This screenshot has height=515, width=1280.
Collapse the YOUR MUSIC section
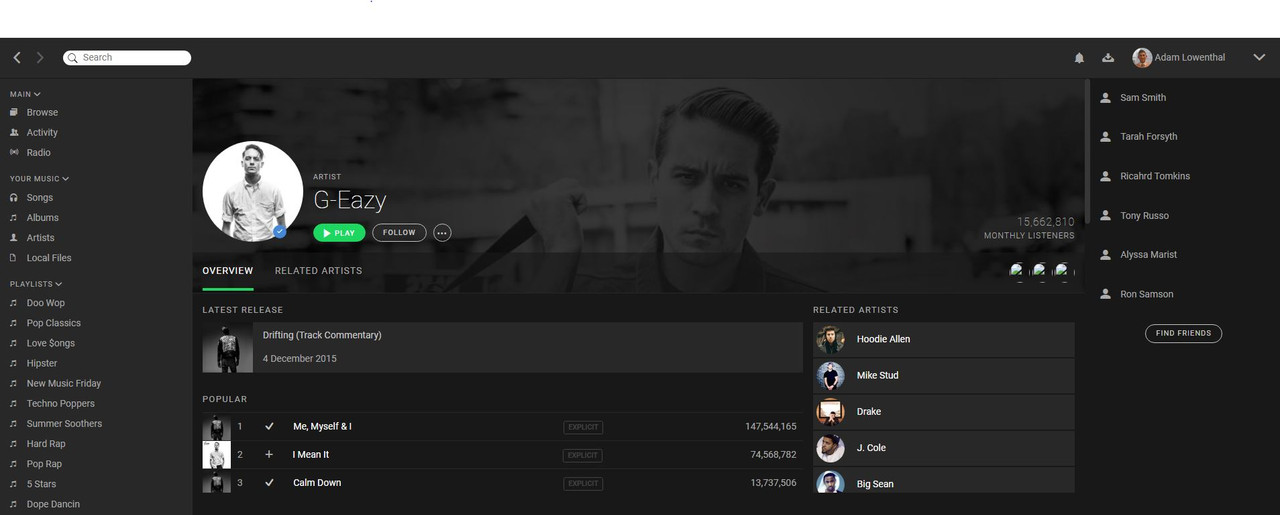tap(39, 179)
